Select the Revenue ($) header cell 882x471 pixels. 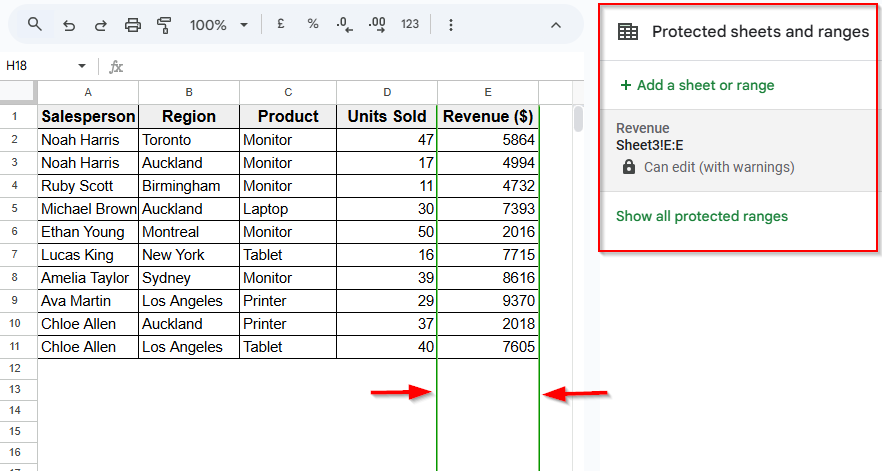click(488, 116)
